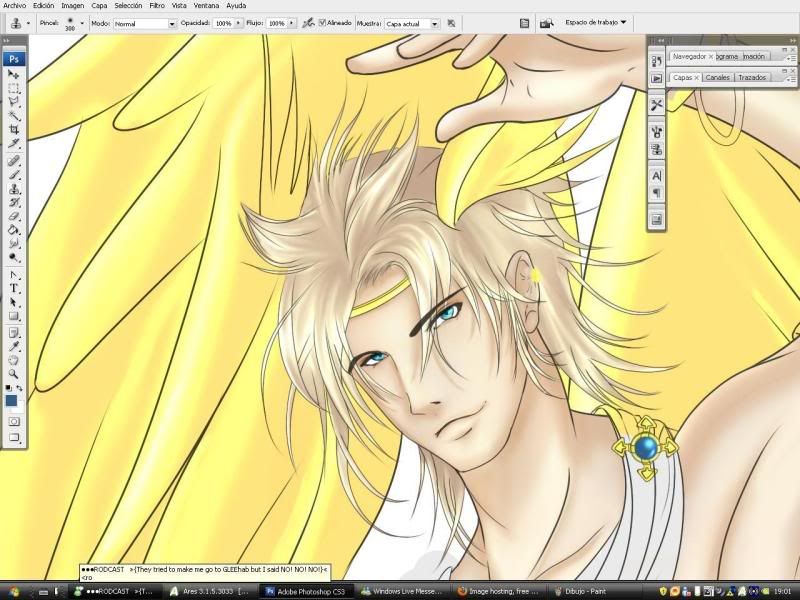This screenshot has height=600, width=800.
Task: Select the Smudge tool
Action: coord(14,244)
